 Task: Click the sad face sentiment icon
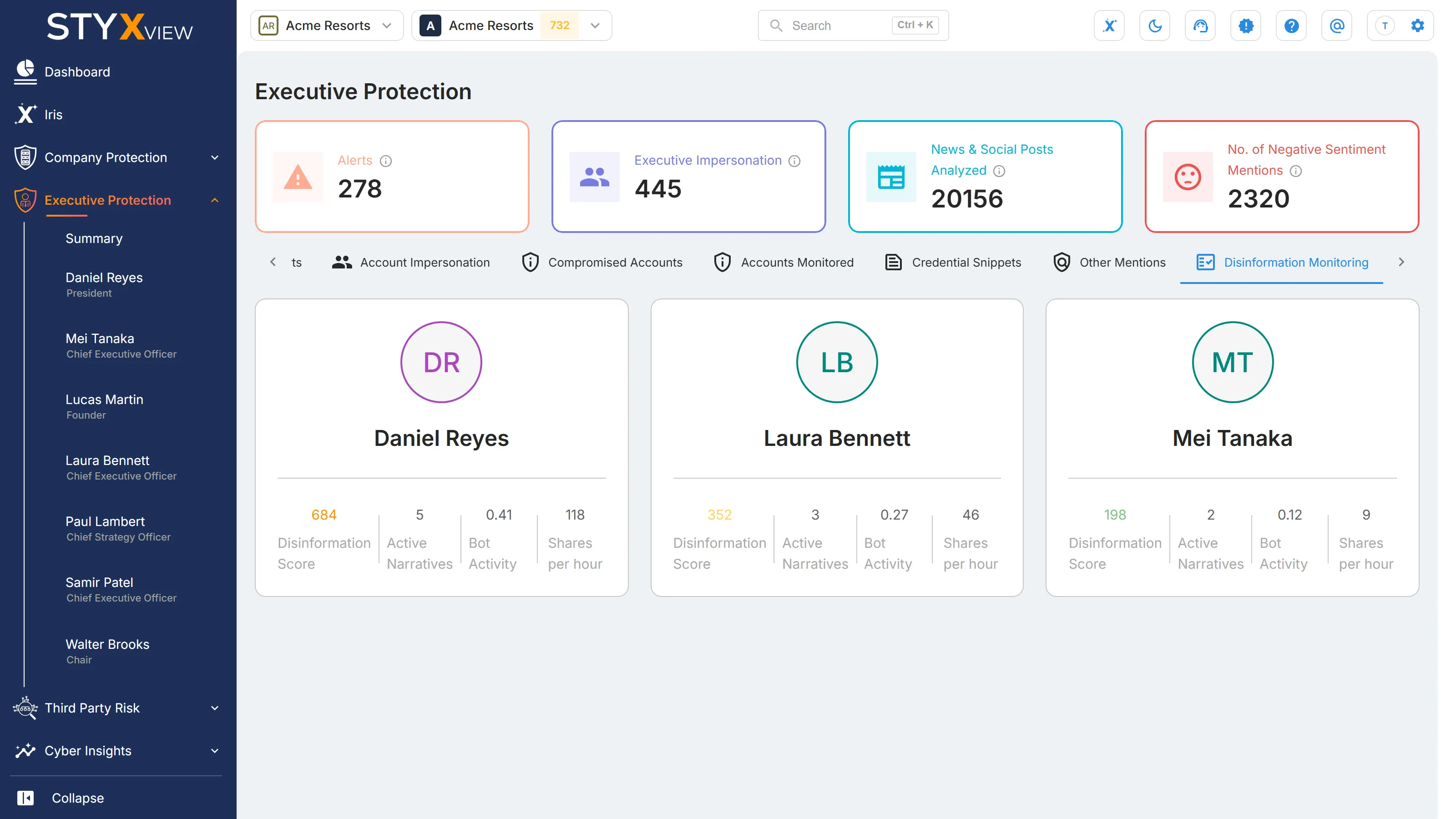[1188, 177]
